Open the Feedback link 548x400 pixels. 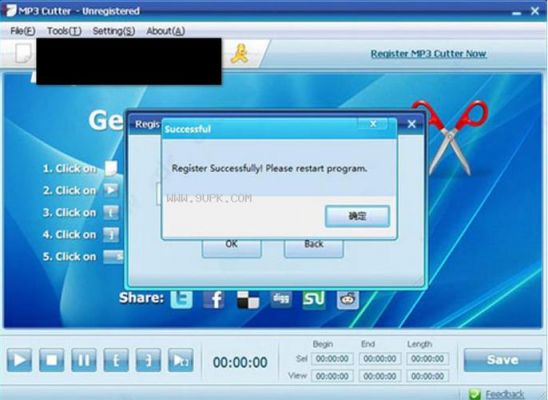click(x=505, y=395)
